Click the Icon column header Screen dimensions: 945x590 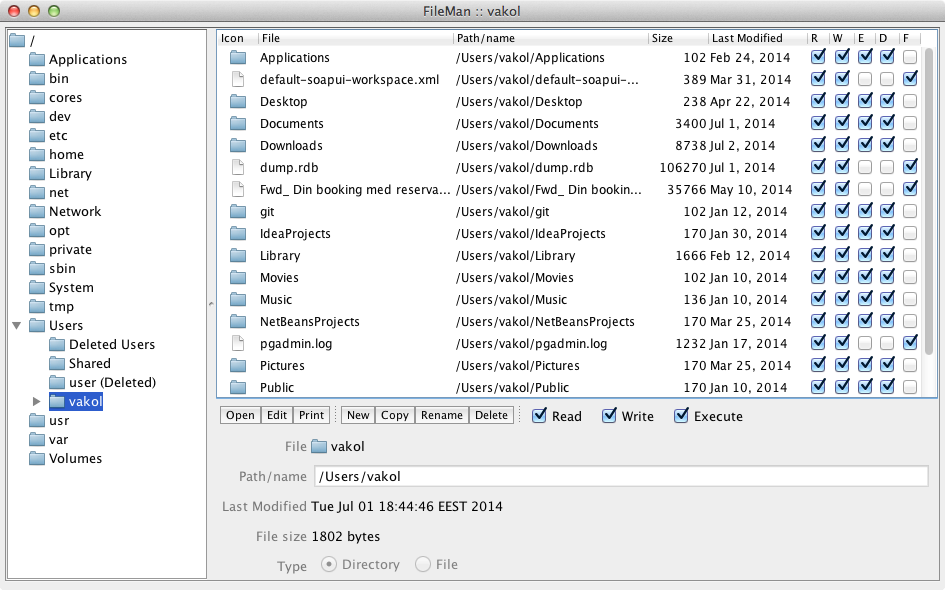point(238,38)
